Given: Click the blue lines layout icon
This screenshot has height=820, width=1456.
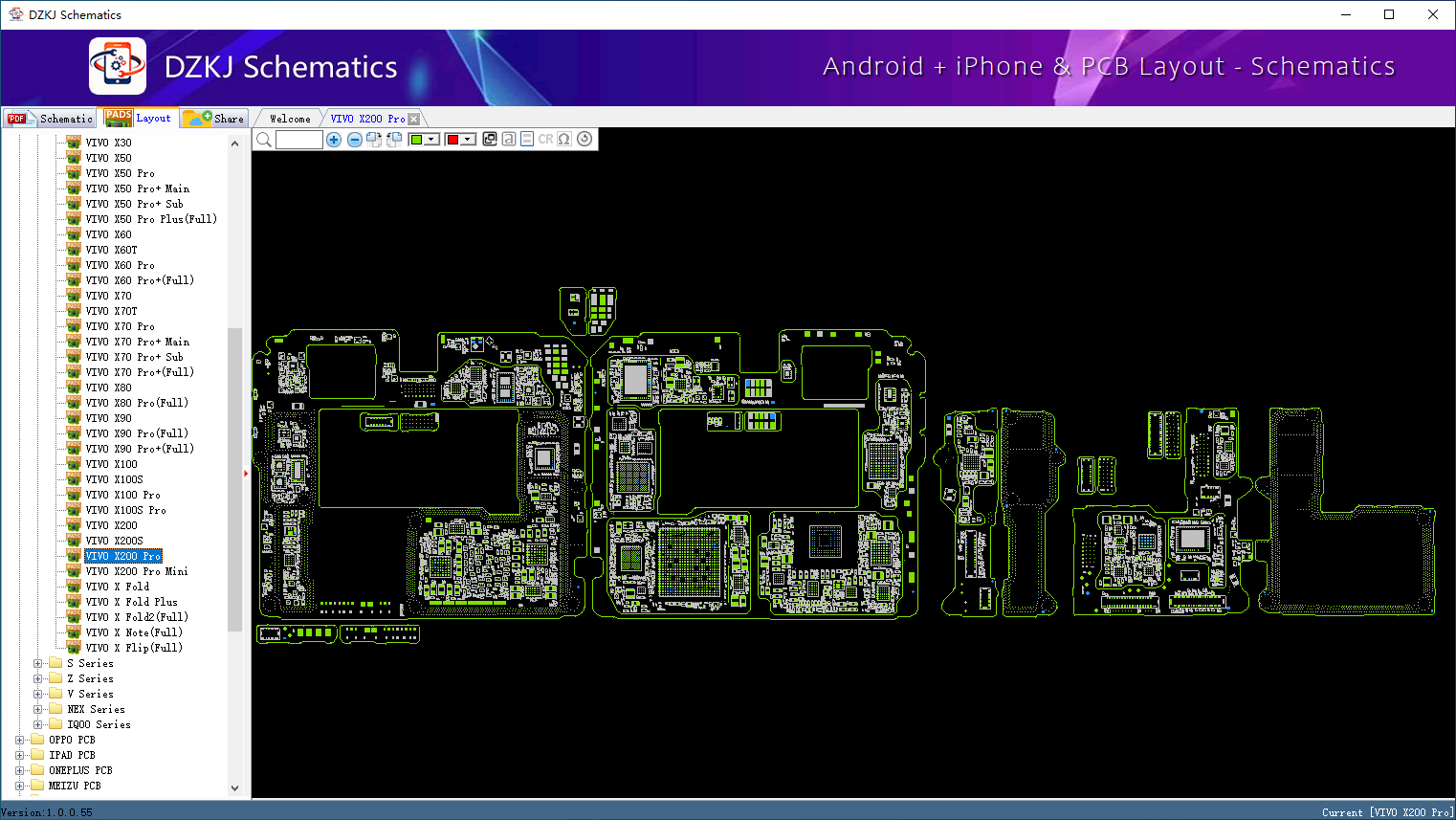Looking at the screenshot, I should point(527,140).
